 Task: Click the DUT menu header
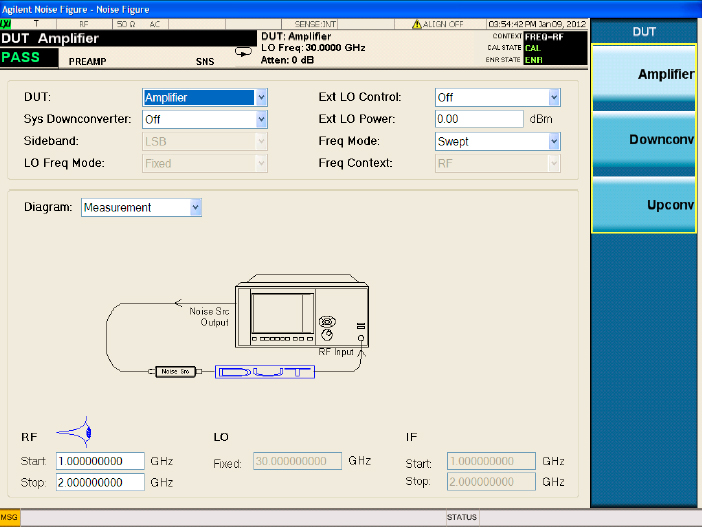coord(644,32)
